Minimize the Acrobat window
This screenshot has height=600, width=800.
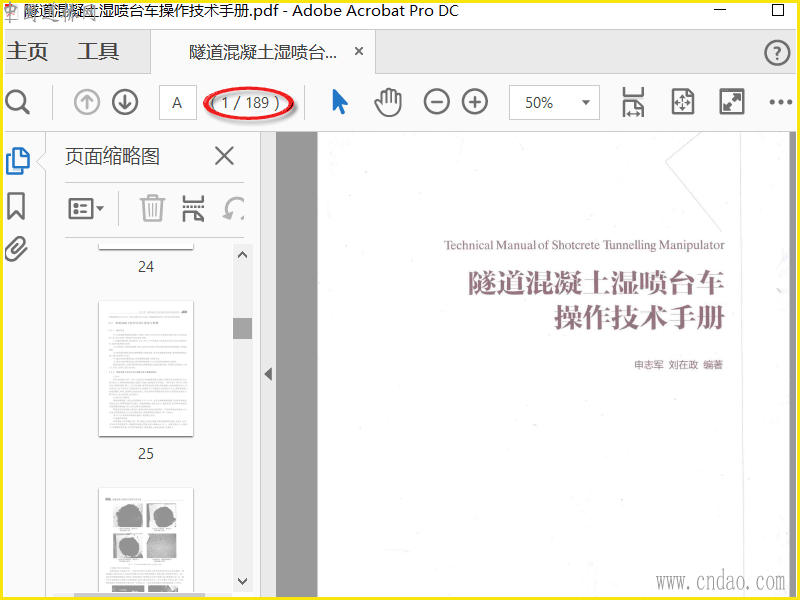[720, 10]
